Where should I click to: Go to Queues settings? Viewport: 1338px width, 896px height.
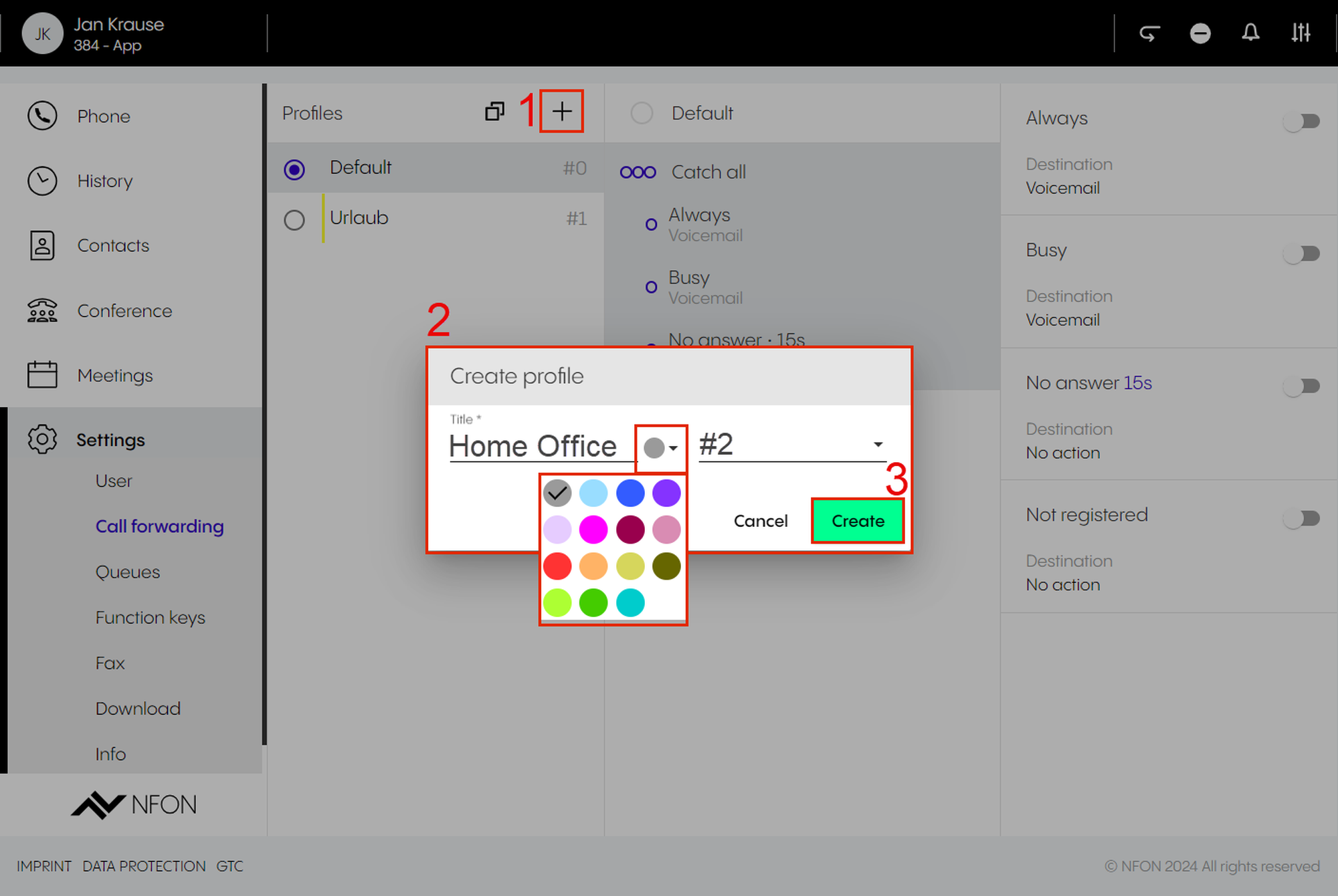tap(128, 572)
